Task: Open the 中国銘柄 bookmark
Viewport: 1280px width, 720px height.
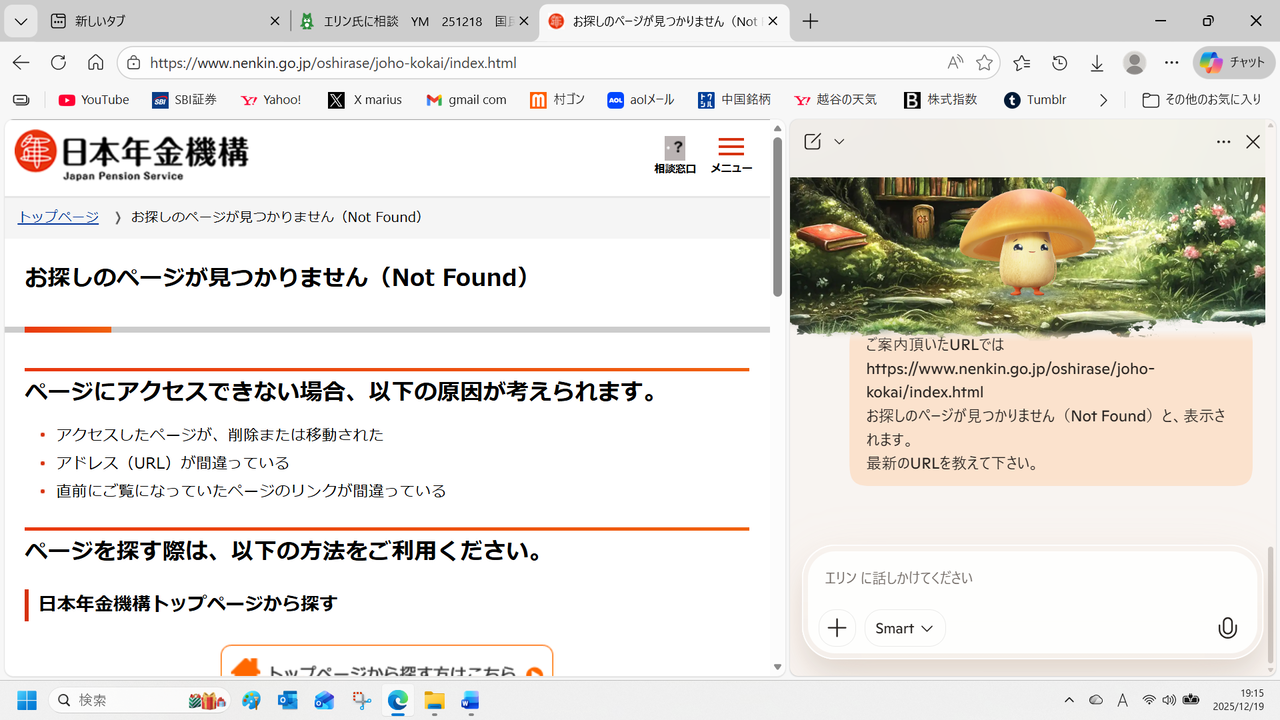Action: [735, 100]
